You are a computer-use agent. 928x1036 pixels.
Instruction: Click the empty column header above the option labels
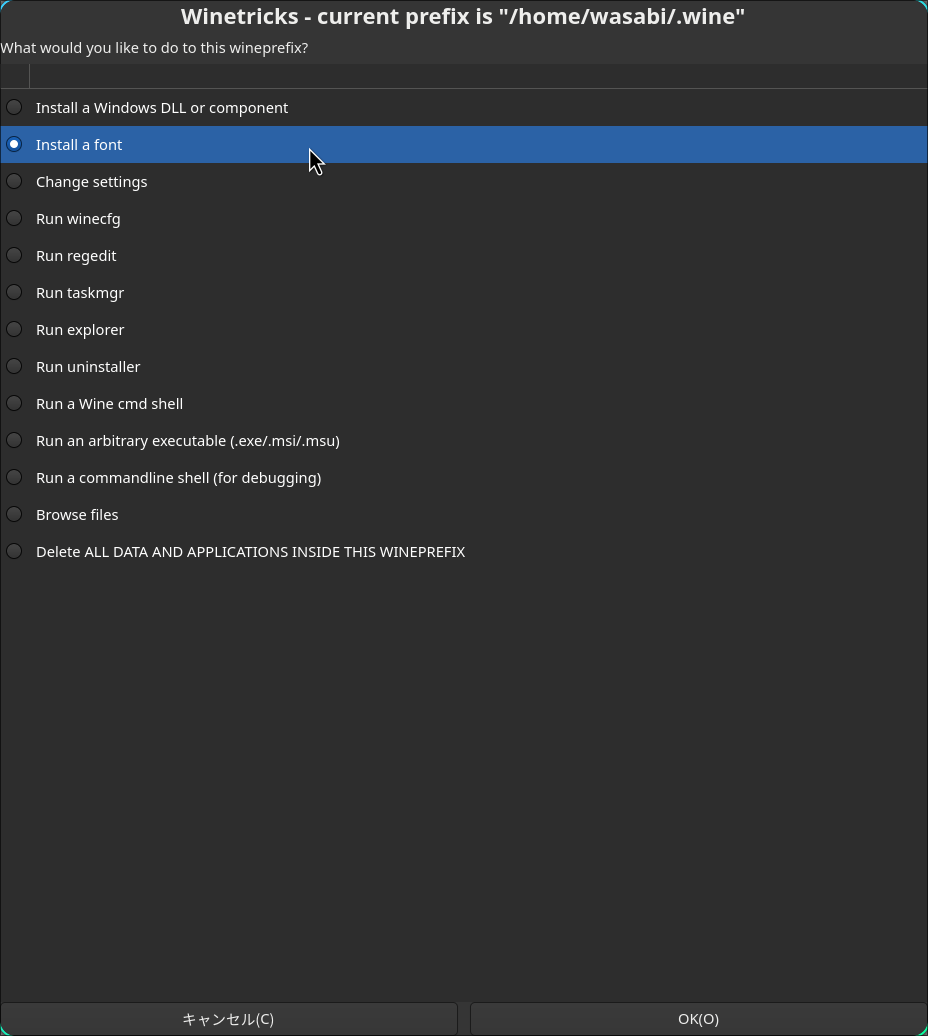pos(478,76)
